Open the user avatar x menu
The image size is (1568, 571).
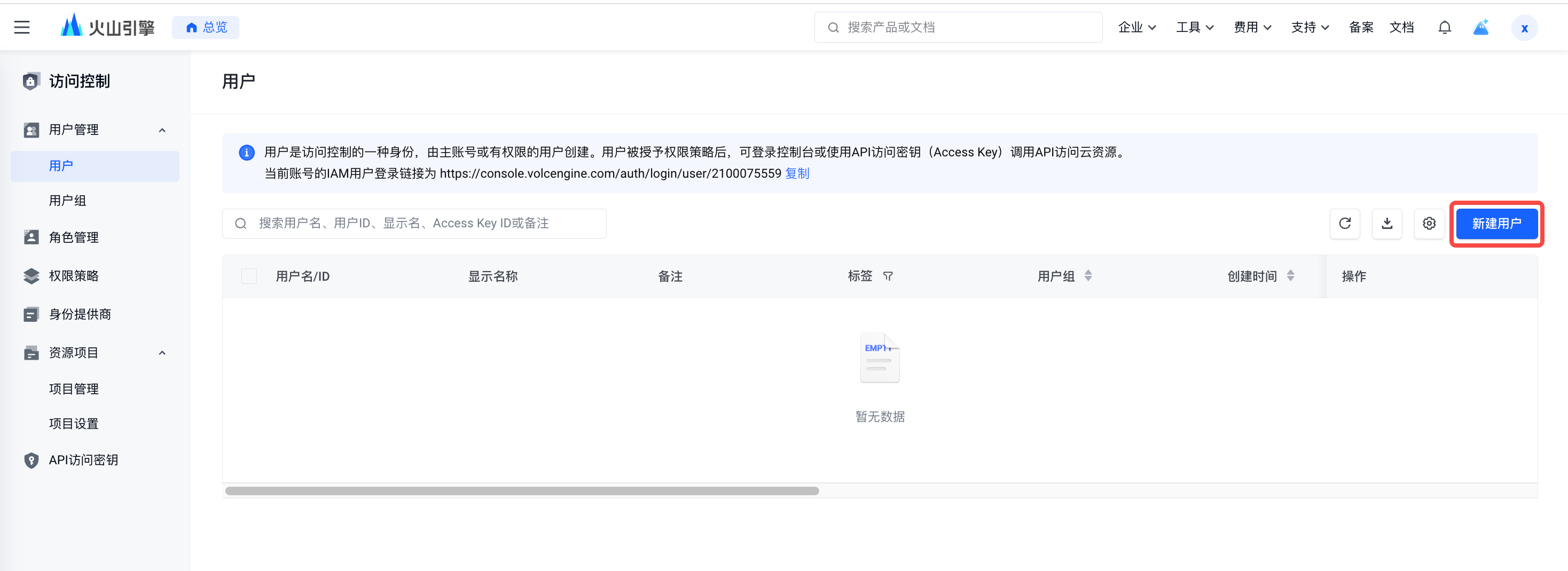pyautogui.click(x=1524, y=28)
